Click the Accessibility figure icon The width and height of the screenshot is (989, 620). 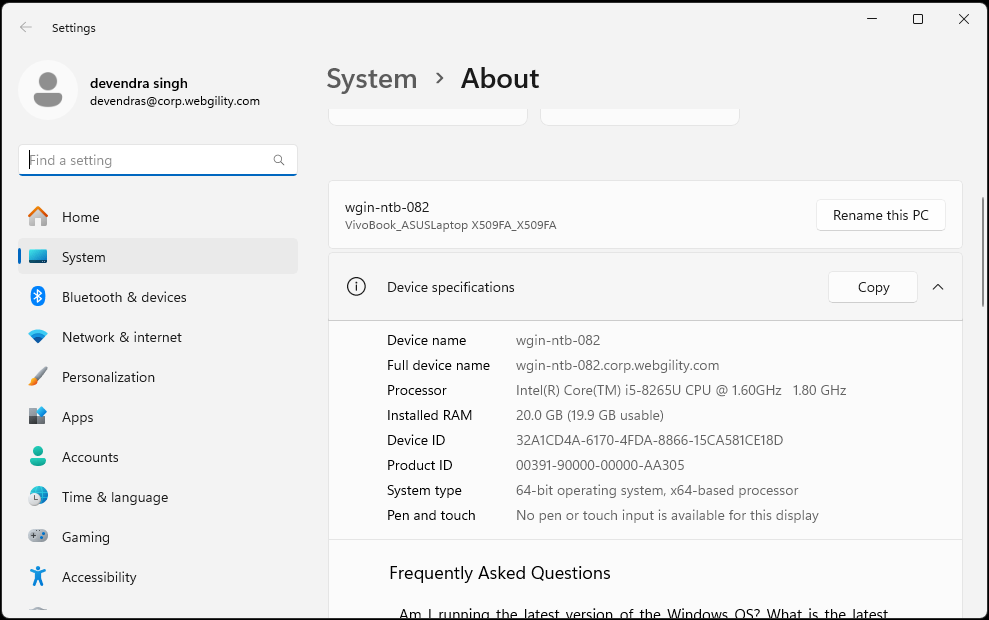38,577
